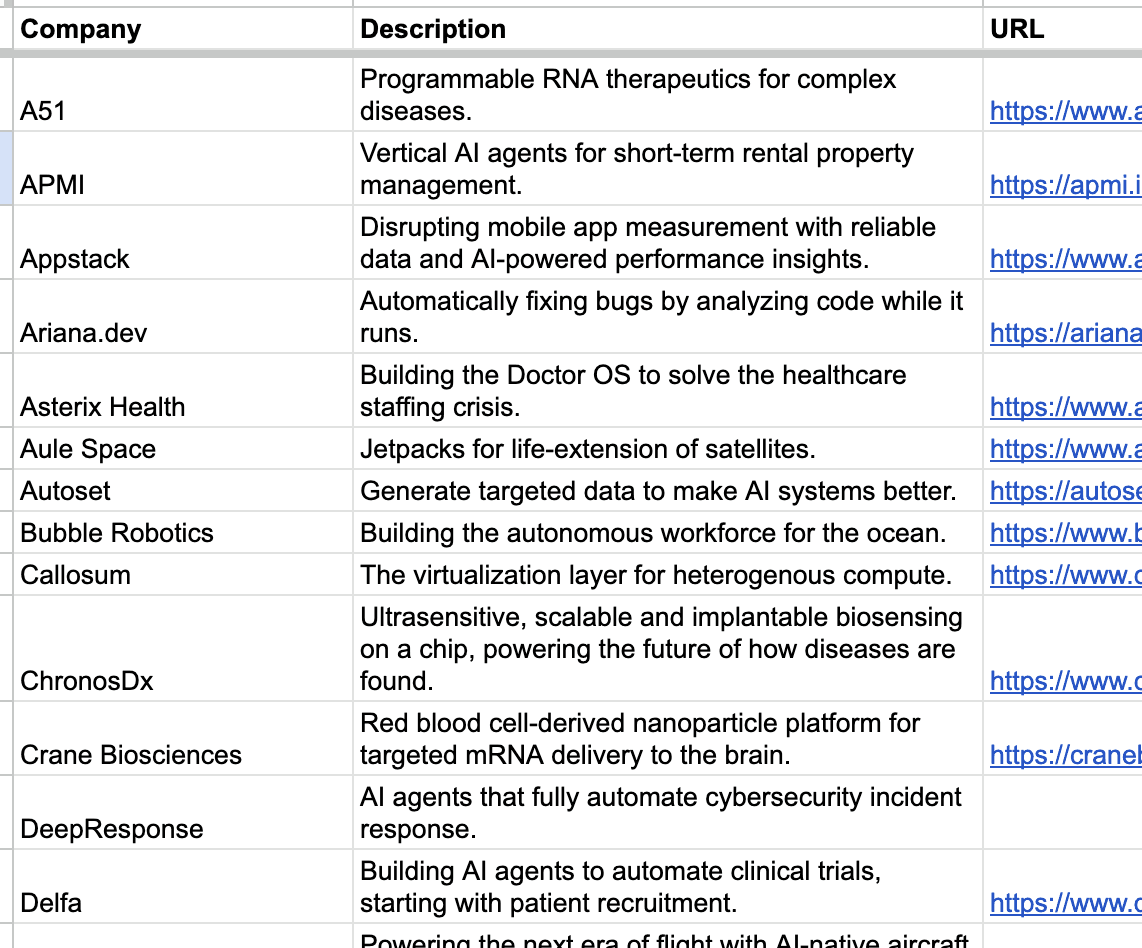Open the URL link in the Callosum row
This screenshot has width=1142, height=948.
pyautogui.click(x=1066, y=574)
